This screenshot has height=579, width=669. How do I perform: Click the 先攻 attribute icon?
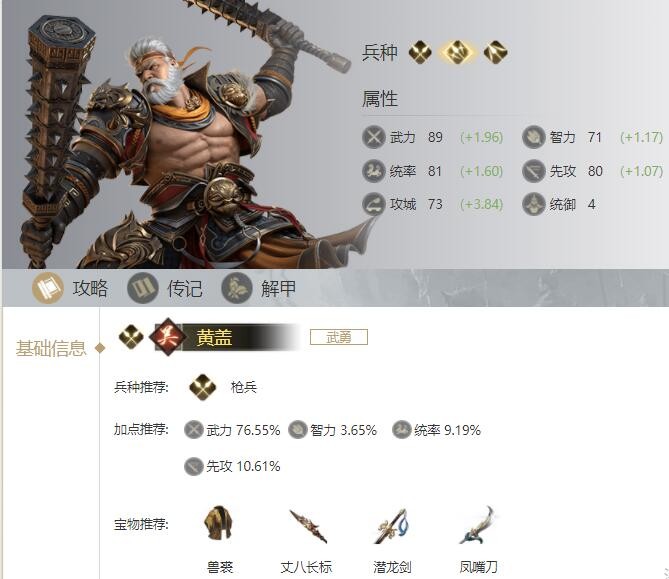tap(533, 171)
